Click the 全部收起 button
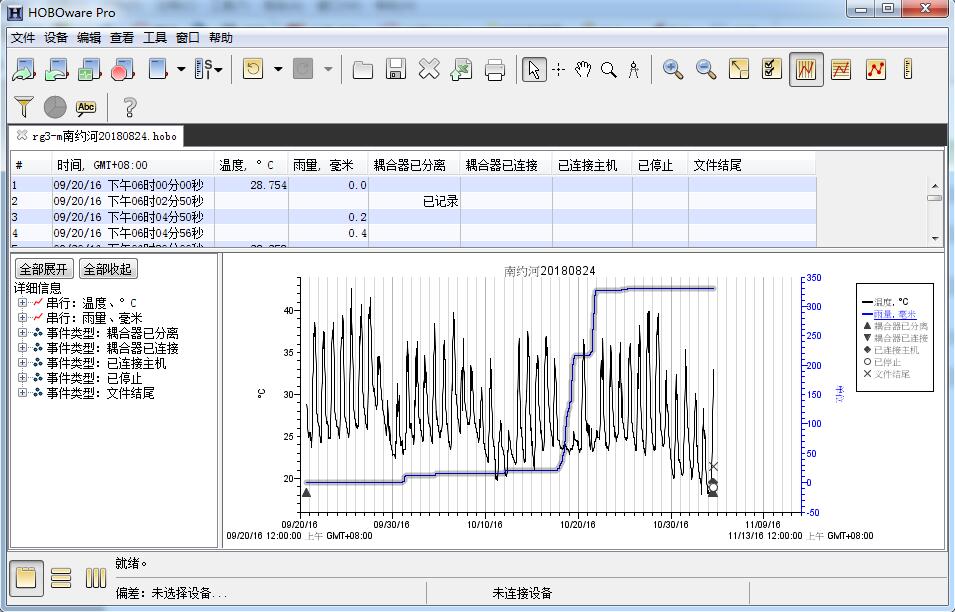Image resolution: width=955 pixels, height=612 pixels. [x=107, y=269]
